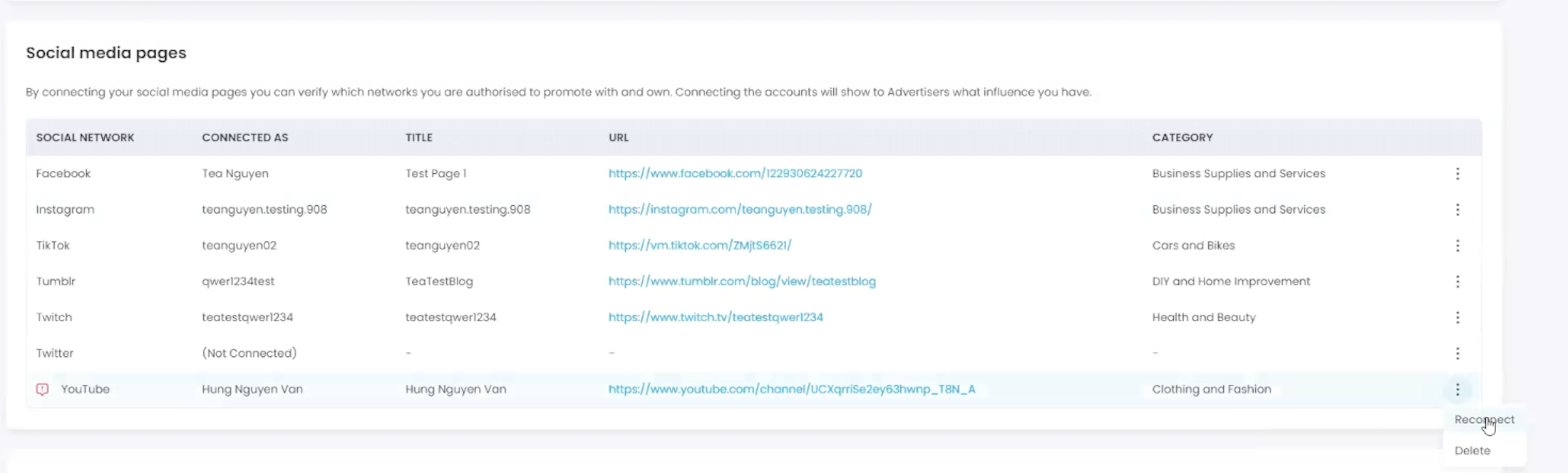The width and height of the screenshot is (1568, 473).
Task: Open the Facebook page URL link
Action: (735, 174)
